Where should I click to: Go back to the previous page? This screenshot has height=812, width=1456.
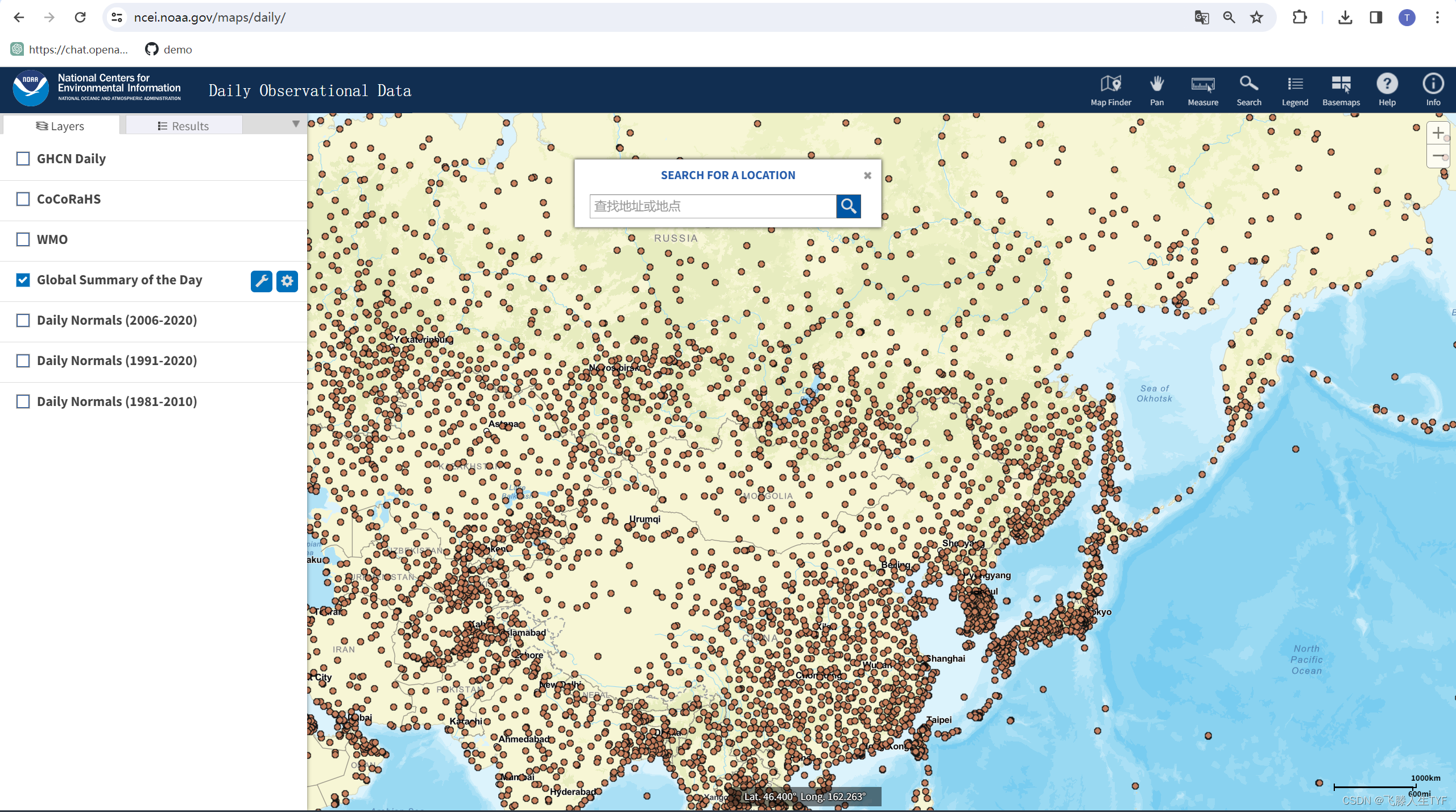click(x=19, y=17)
